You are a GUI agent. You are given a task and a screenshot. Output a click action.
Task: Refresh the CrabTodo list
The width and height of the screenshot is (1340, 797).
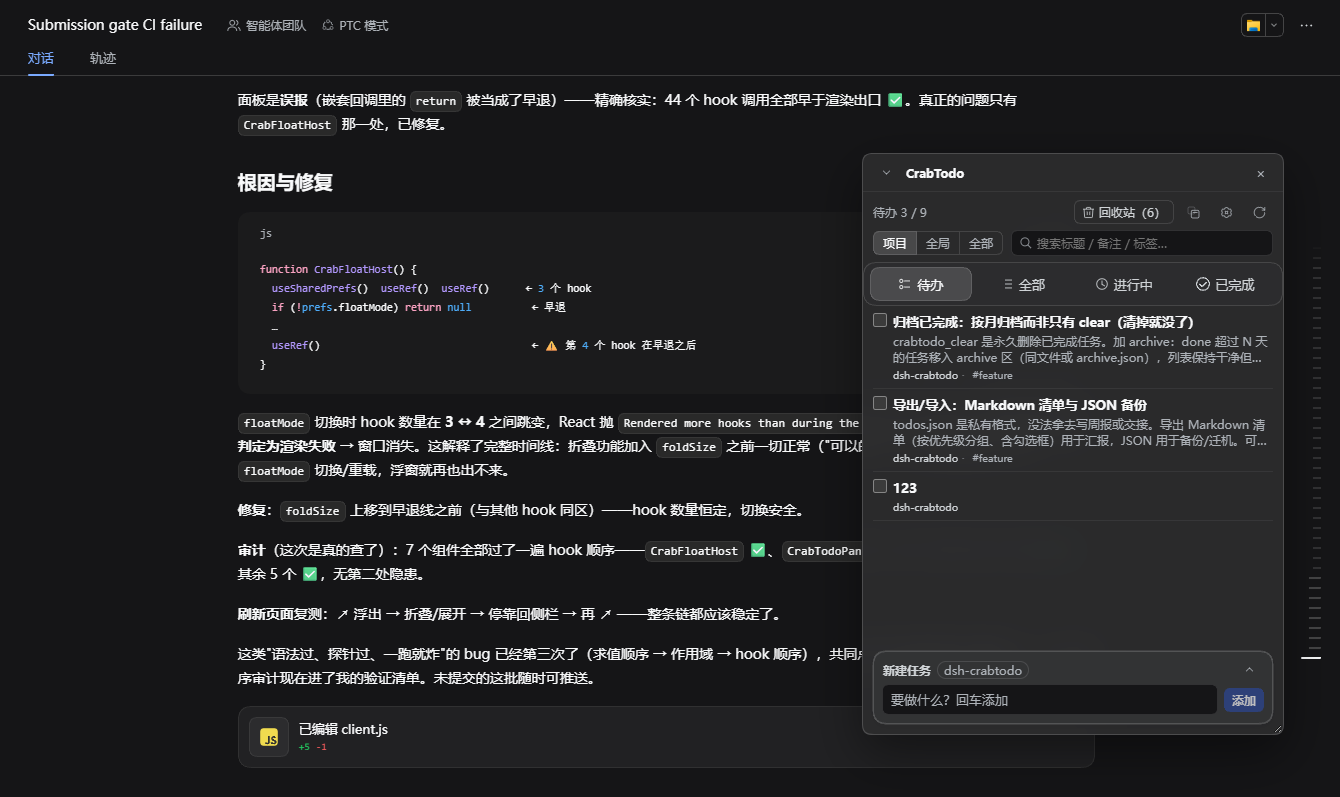point(1259,212)
